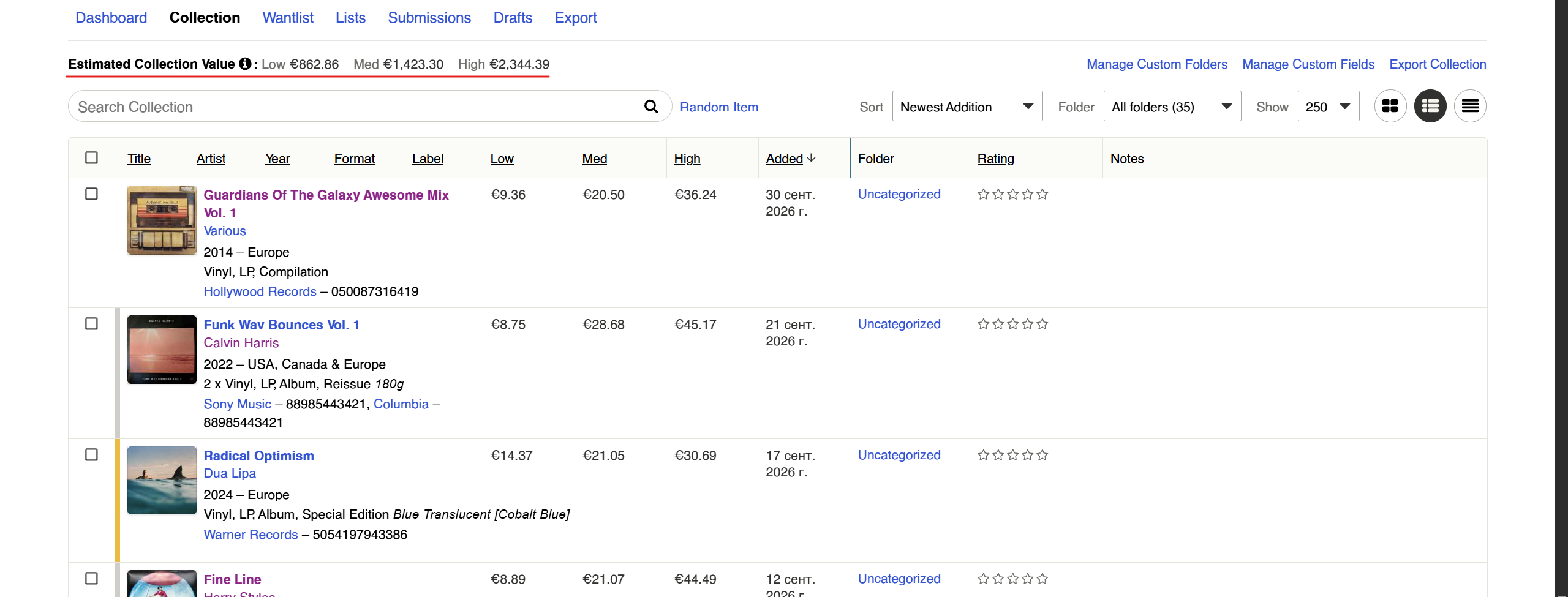Open the Show 250 items dropdown
Image resolution: width=1568 pixels, height=597 pixels.
click(1329, 106)
